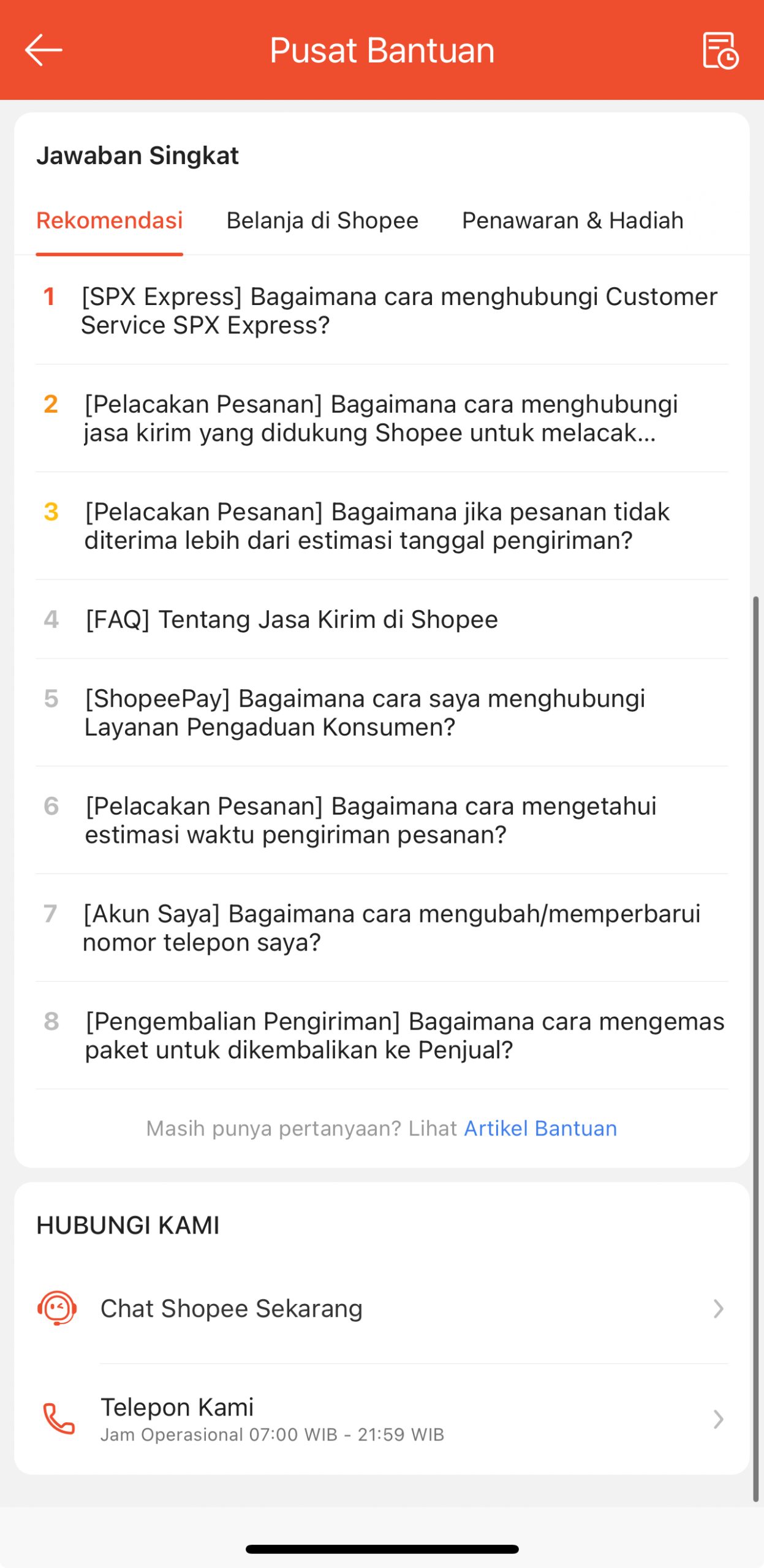
Task: Open SPX Express Customer Service article
Action: coord(398,311)
